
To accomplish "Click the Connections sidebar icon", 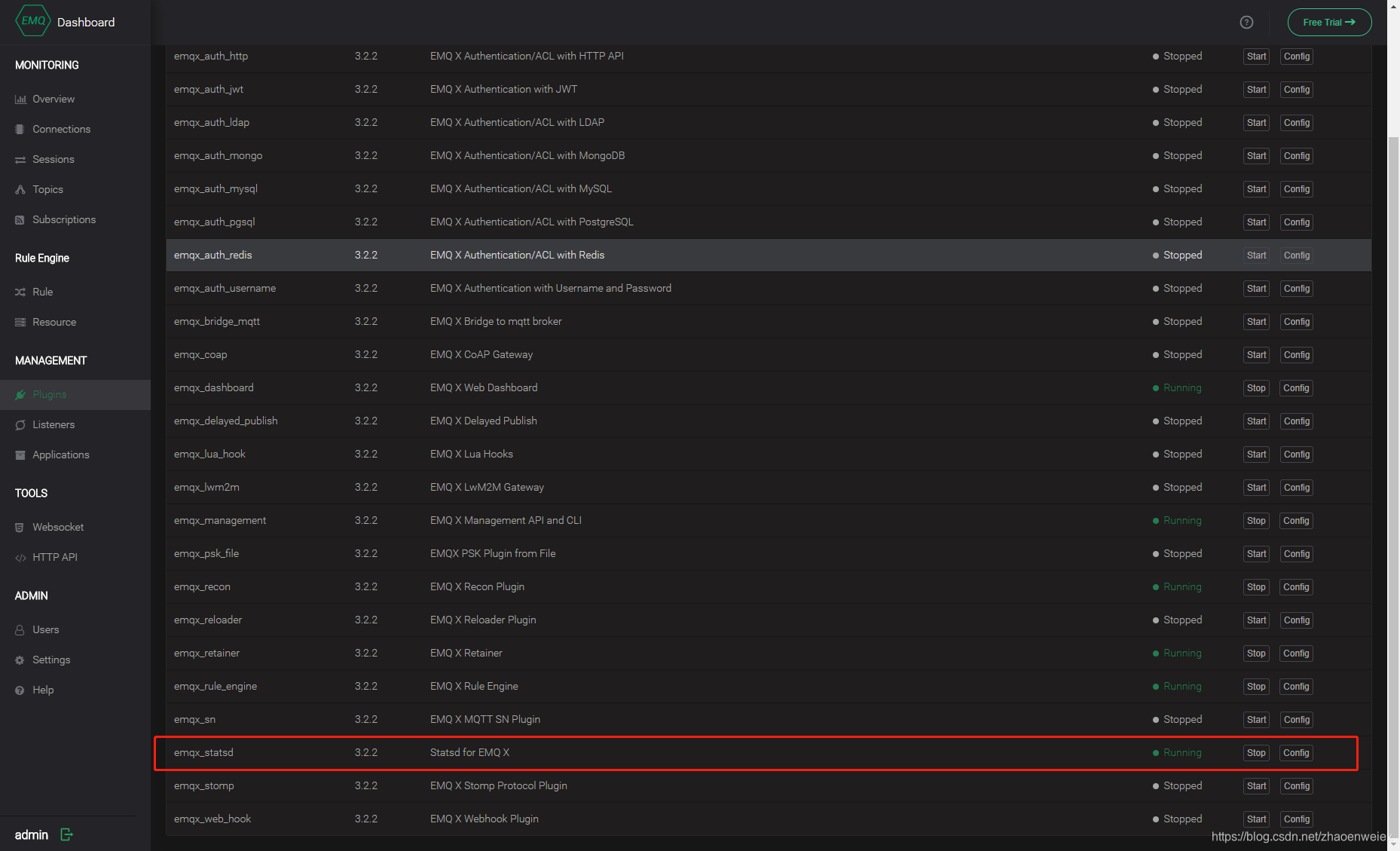I will (20, 130).
